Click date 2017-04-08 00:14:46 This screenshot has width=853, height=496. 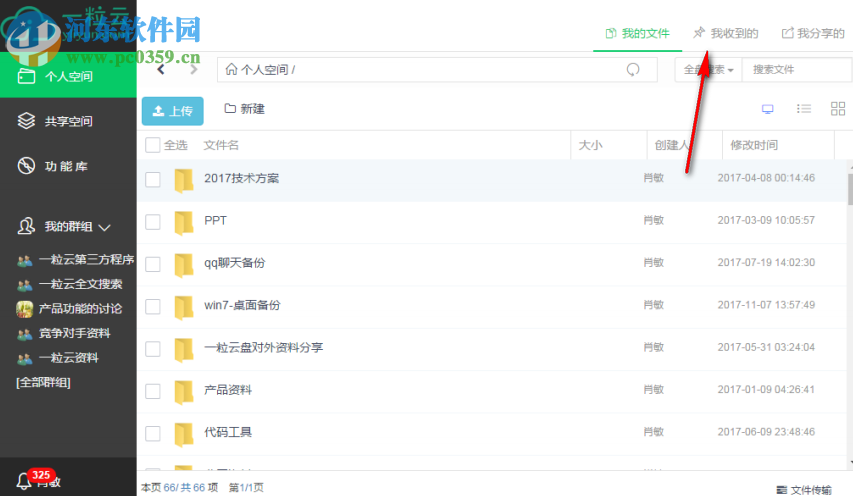(766, 178)
